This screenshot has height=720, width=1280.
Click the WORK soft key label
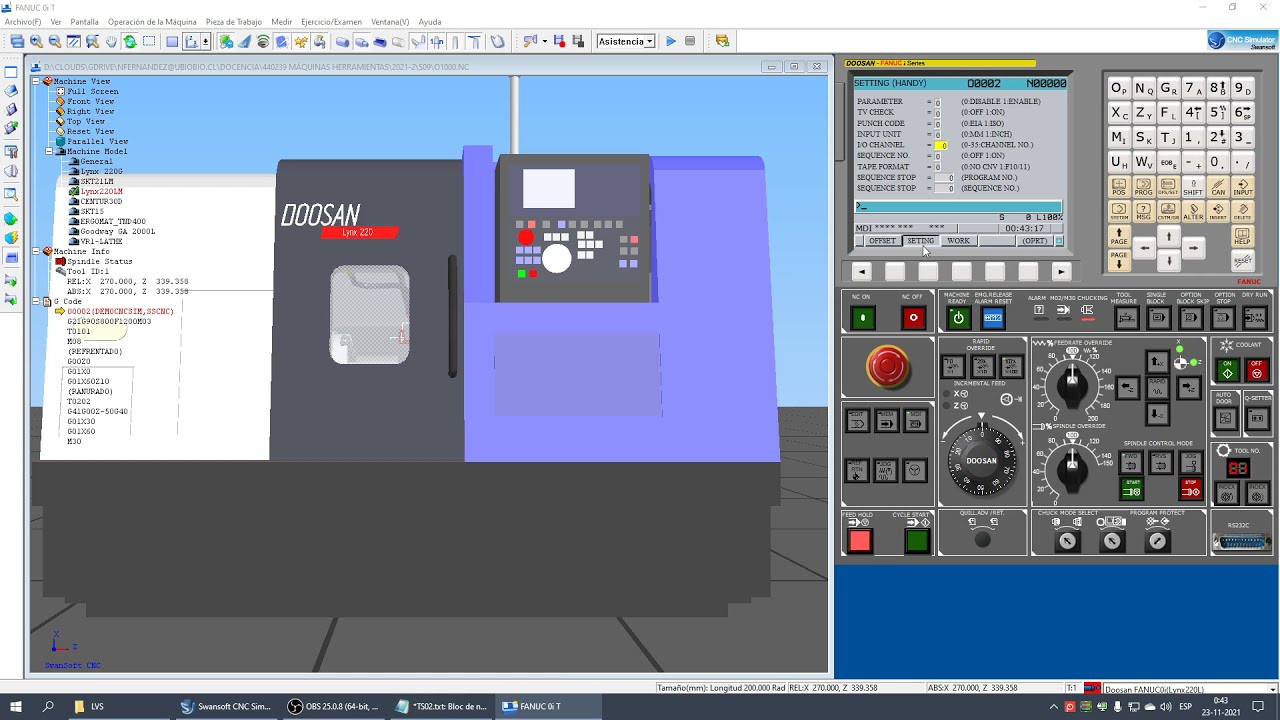click(x=958, y=241)
